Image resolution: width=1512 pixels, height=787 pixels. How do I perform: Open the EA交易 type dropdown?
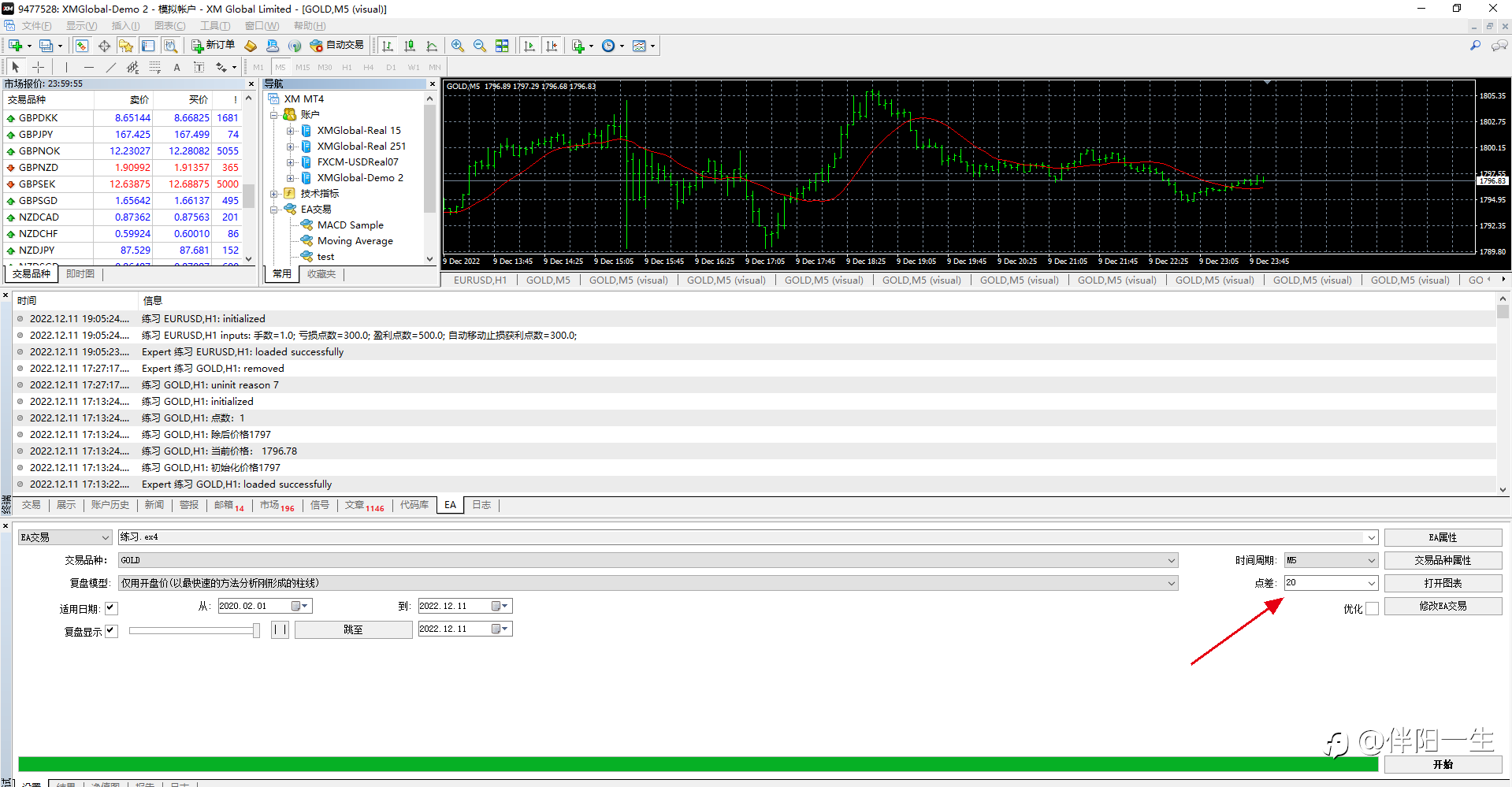tap(65, 537)
